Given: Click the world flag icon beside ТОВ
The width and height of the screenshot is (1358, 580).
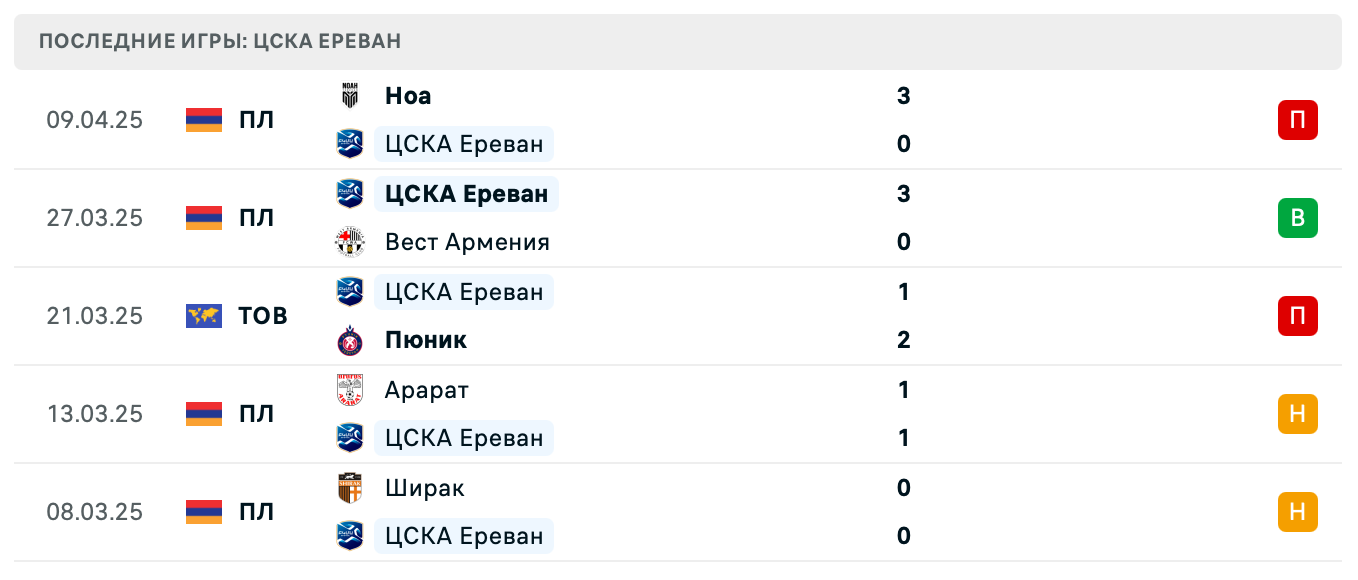Looking at the screenshot, I should 204,316.
